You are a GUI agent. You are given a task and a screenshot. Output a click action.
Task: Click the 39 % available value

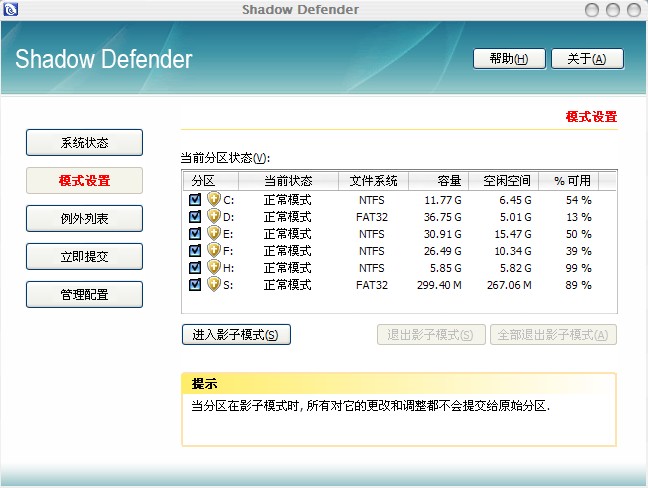[579, 251]
